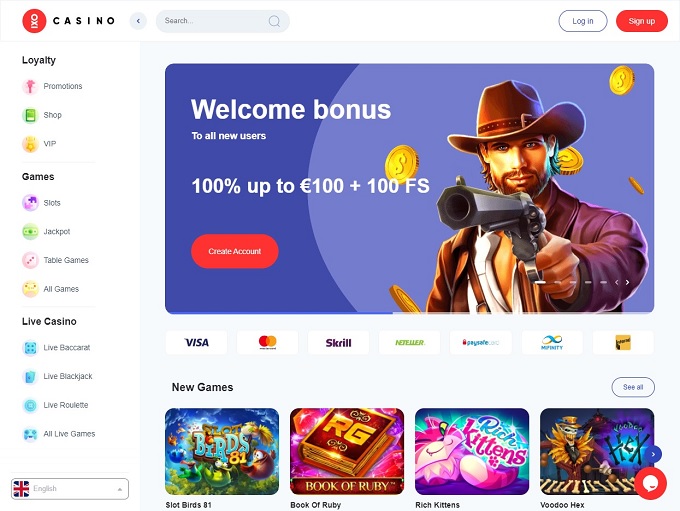The image size is (680, 511).
Task: Open the Promotions icon in sidebar
Action: pyautogui.click(x=30, y=86)
